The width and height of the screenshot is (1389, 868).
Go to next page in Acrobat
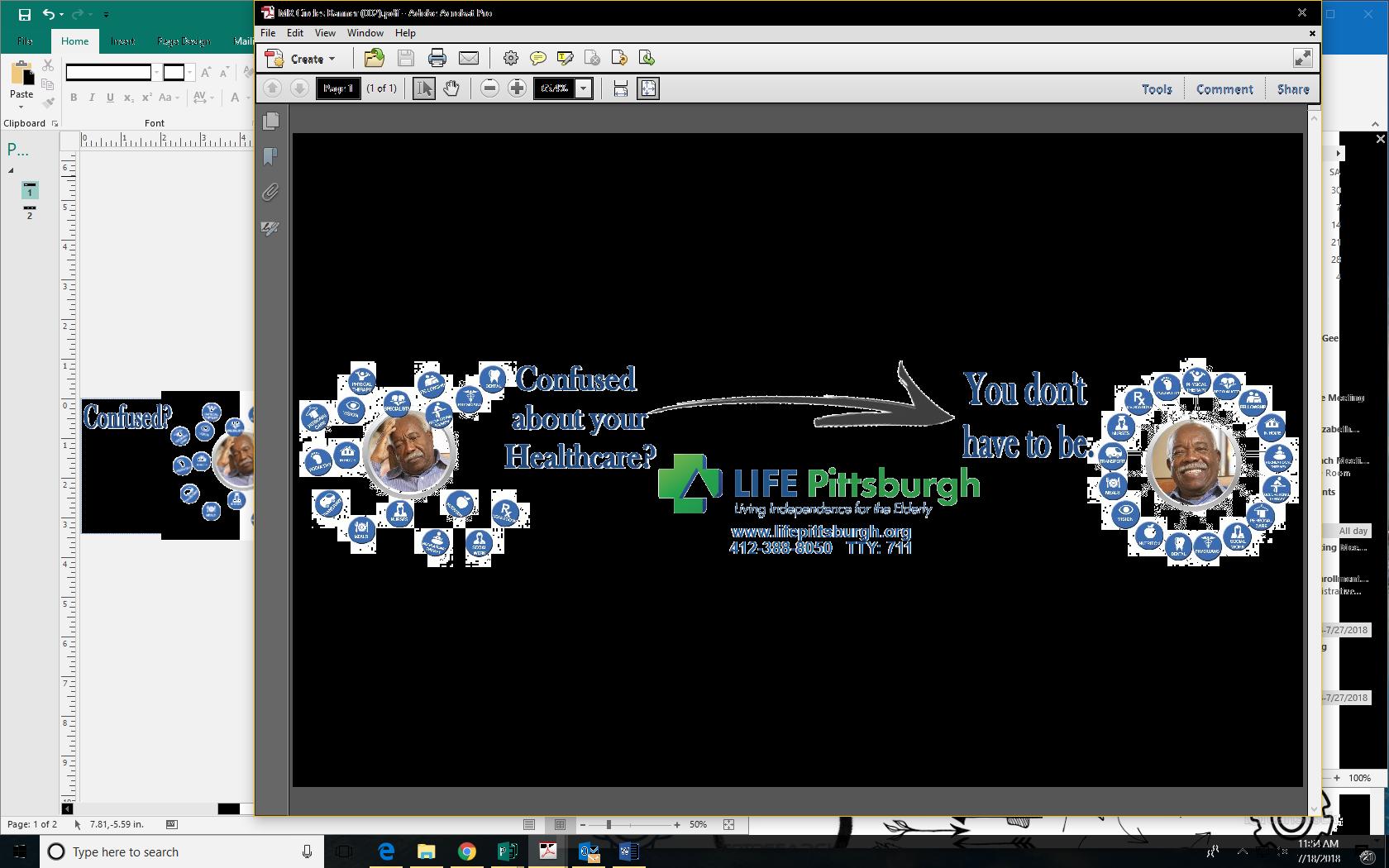point(299,88)
